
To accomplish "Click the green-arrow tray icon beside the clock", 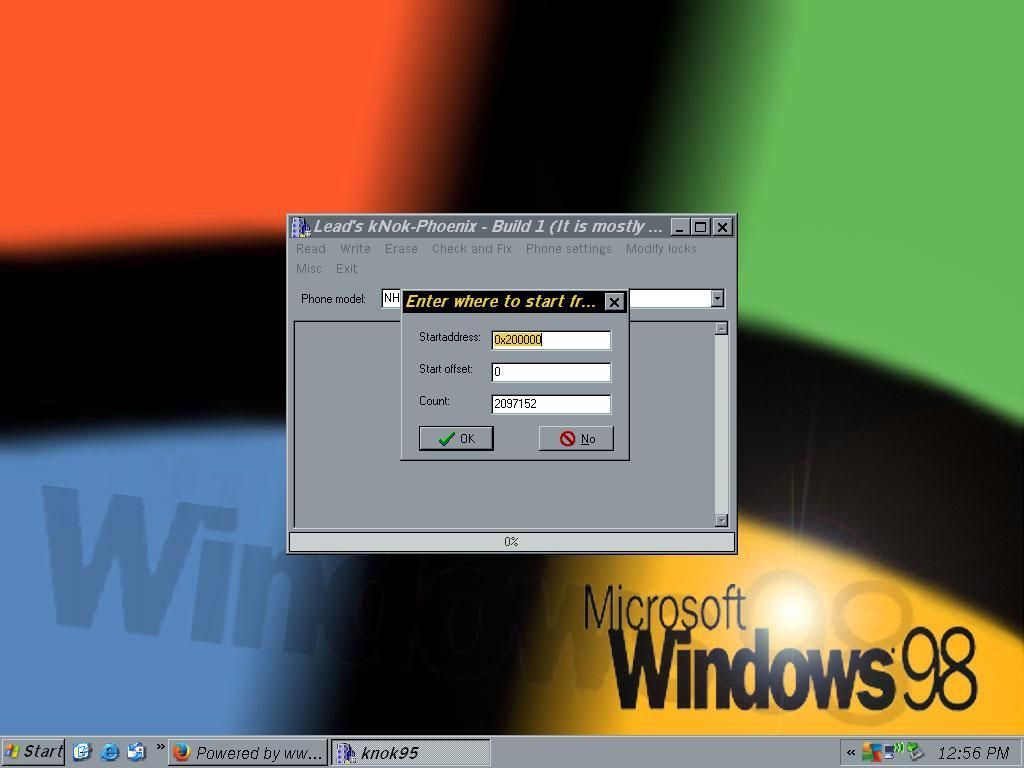I will (915, 752).
